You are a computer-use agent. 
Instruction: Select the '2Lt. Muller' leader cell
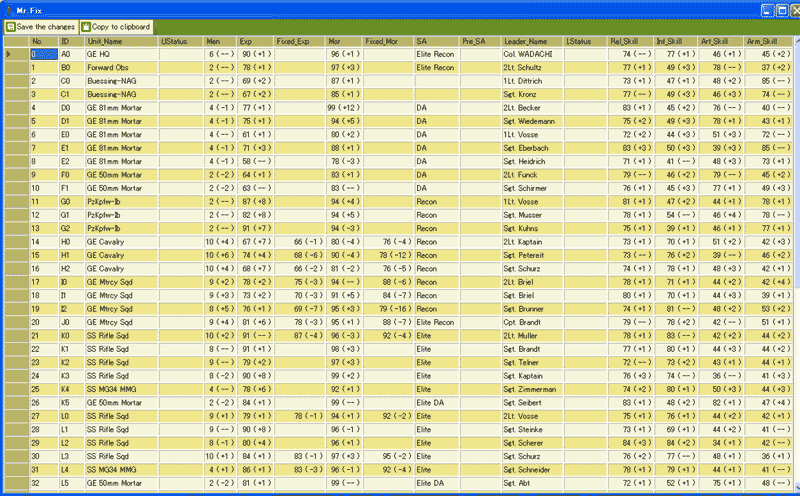(x=533, y=336)
